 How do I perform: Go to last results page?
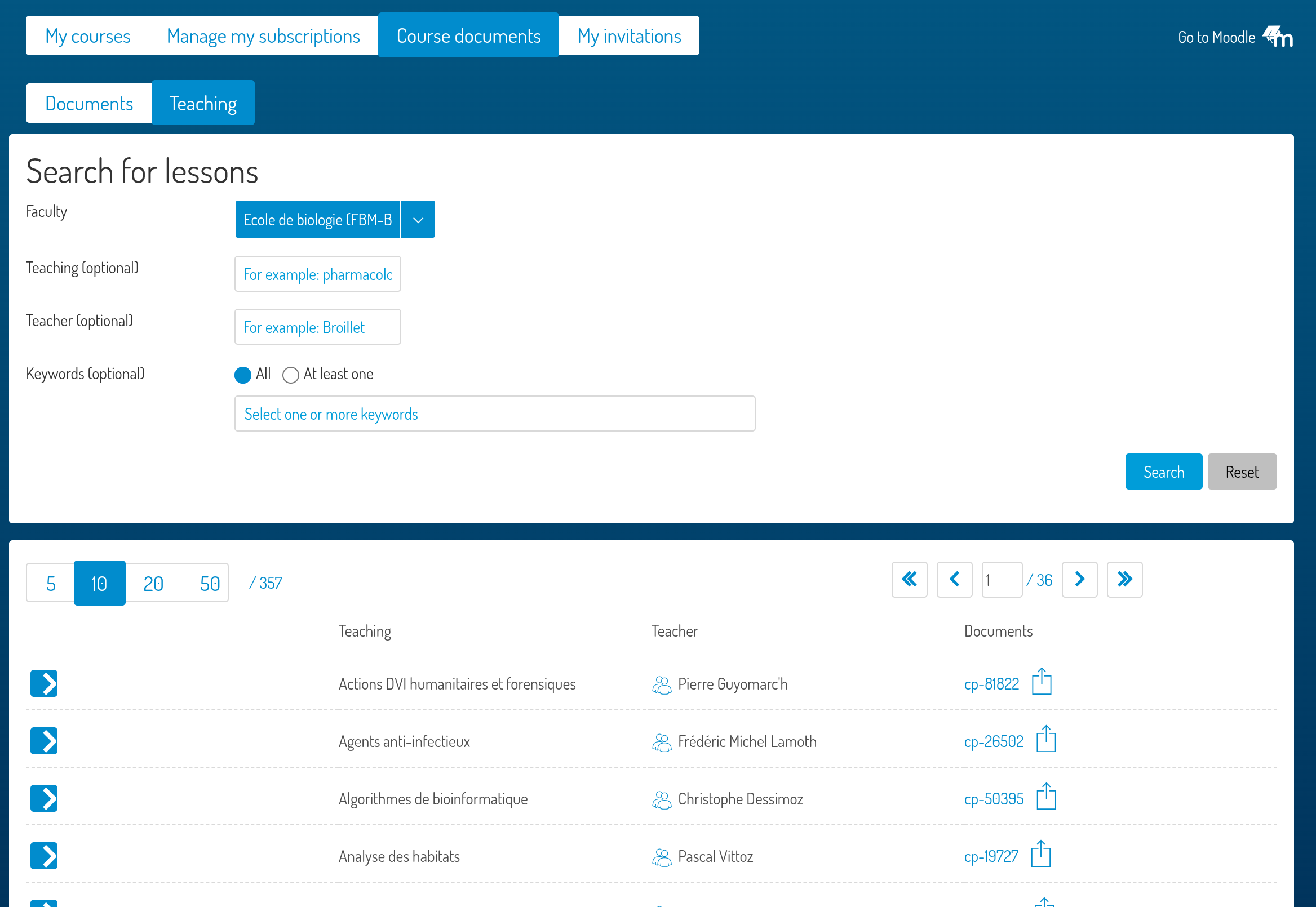(x=1124, y=580)
